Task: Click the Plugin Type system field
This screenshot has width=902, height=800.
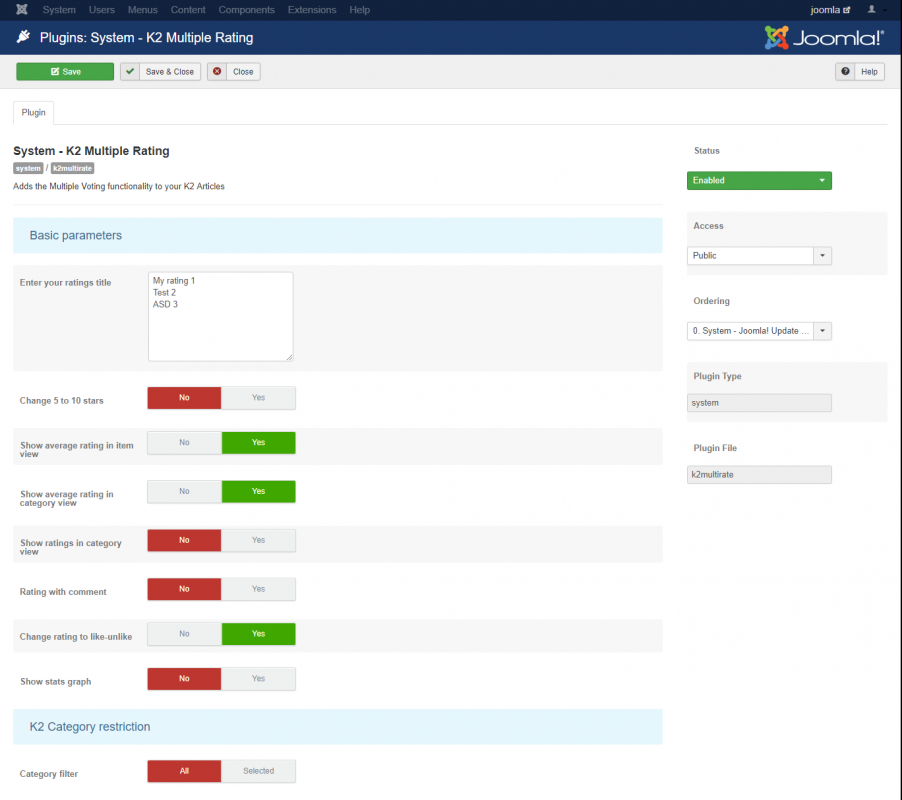Action: [759, 403]
